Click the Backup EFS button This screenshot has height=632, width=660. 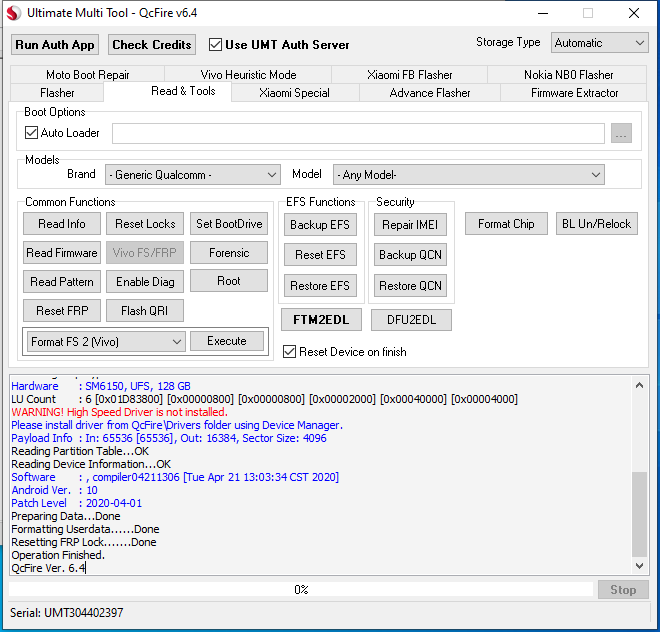pos(320,225)
